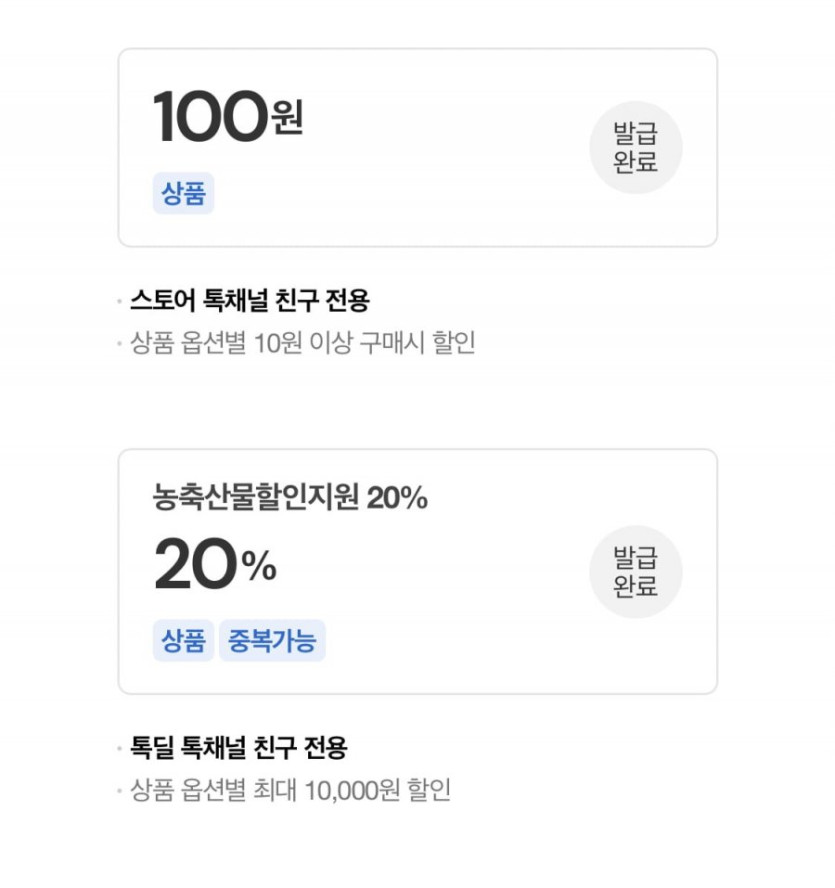Viewport: 835px width, 888px height.
Task: Click the 스토어 톡채널 친구 전용 text
Action: [250, 299]
